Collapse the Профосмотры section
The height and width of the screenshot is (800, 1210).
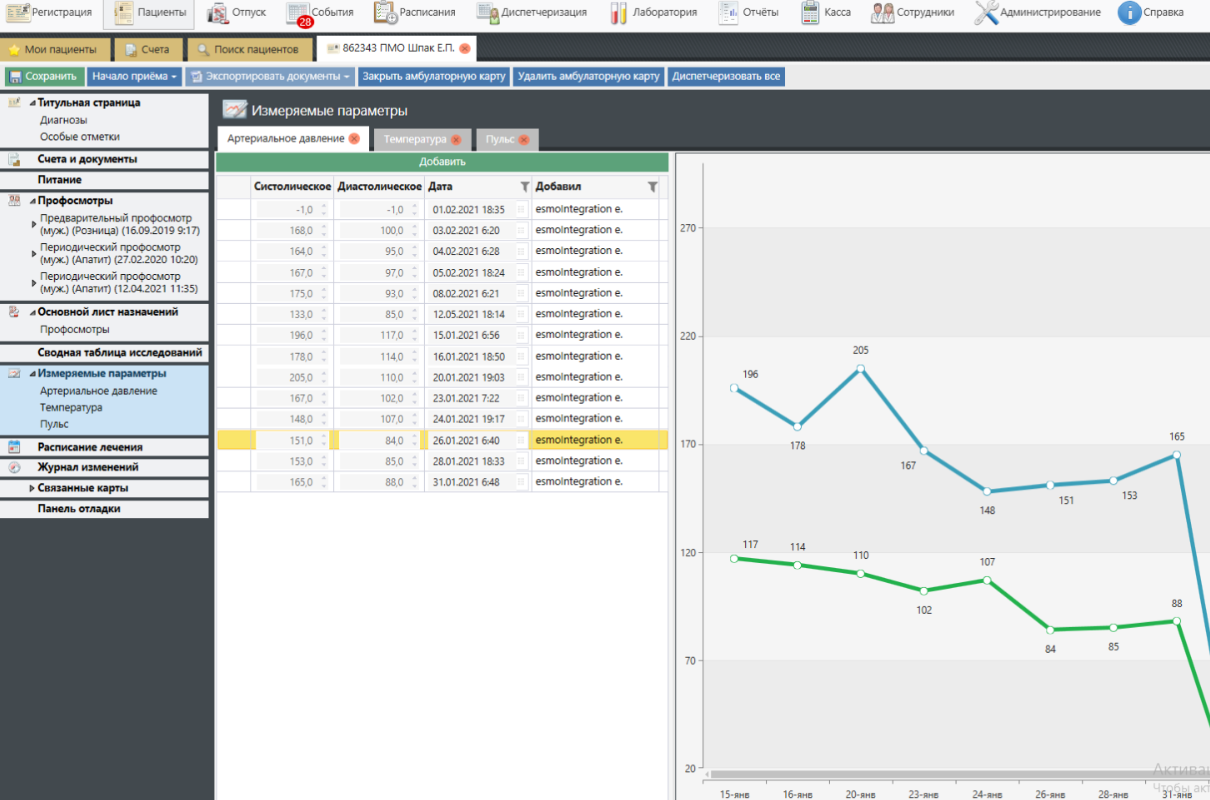[x=32, y=201]
